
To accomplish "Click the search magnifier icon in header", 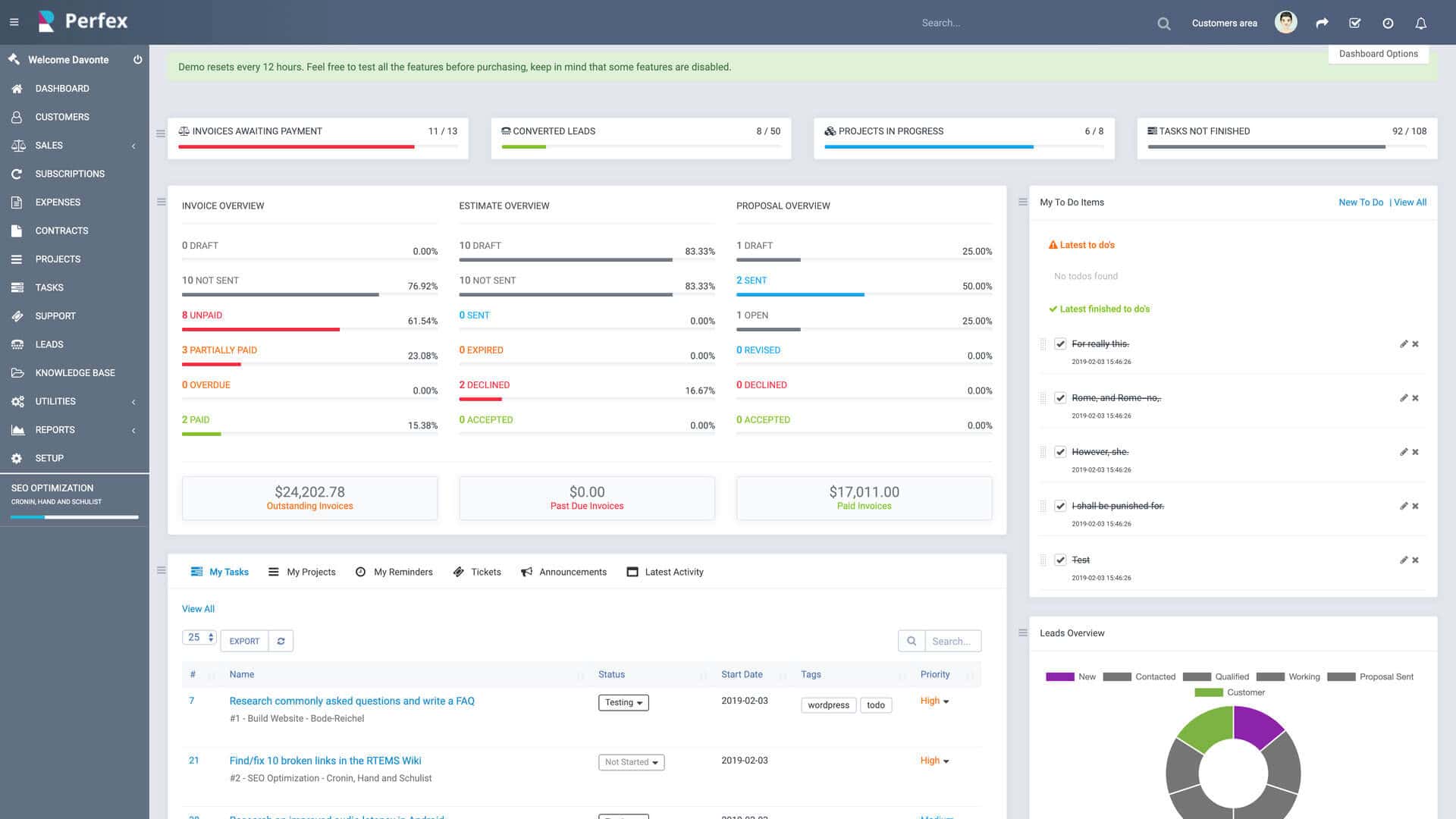I will [1164, 24].
